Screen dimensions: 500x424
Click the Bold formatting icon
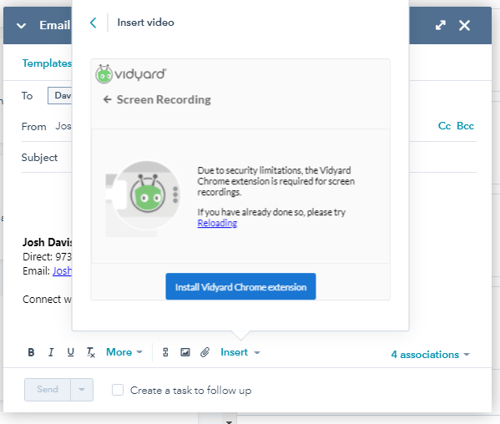pos(31,352)
